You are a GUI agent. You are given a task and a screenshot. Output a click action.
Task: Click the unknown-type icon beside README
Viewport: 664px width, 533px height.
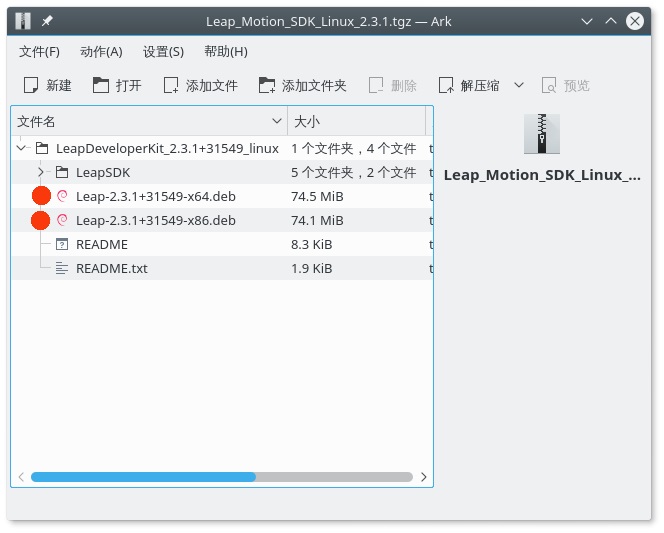pyautogui.click(x=62, y=244)
